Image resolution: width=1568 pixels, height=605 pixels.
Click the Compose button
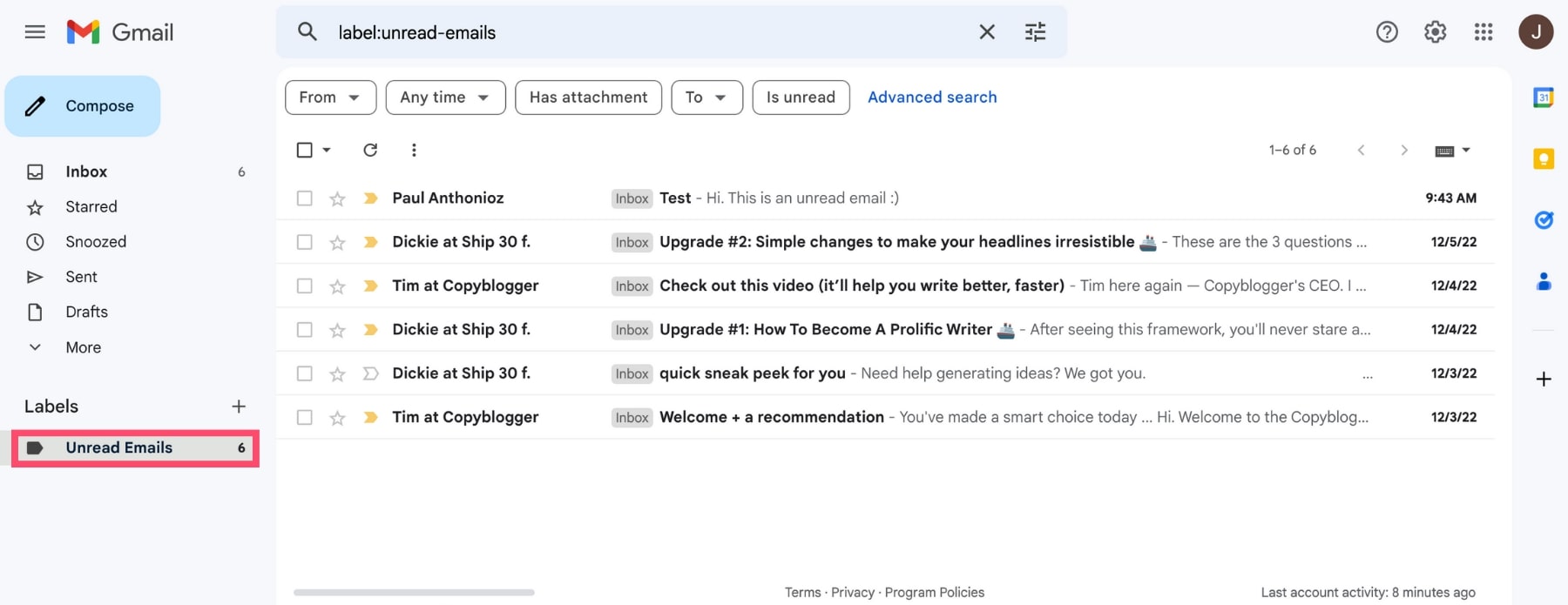pyautogui.click(x=83, y=106)
